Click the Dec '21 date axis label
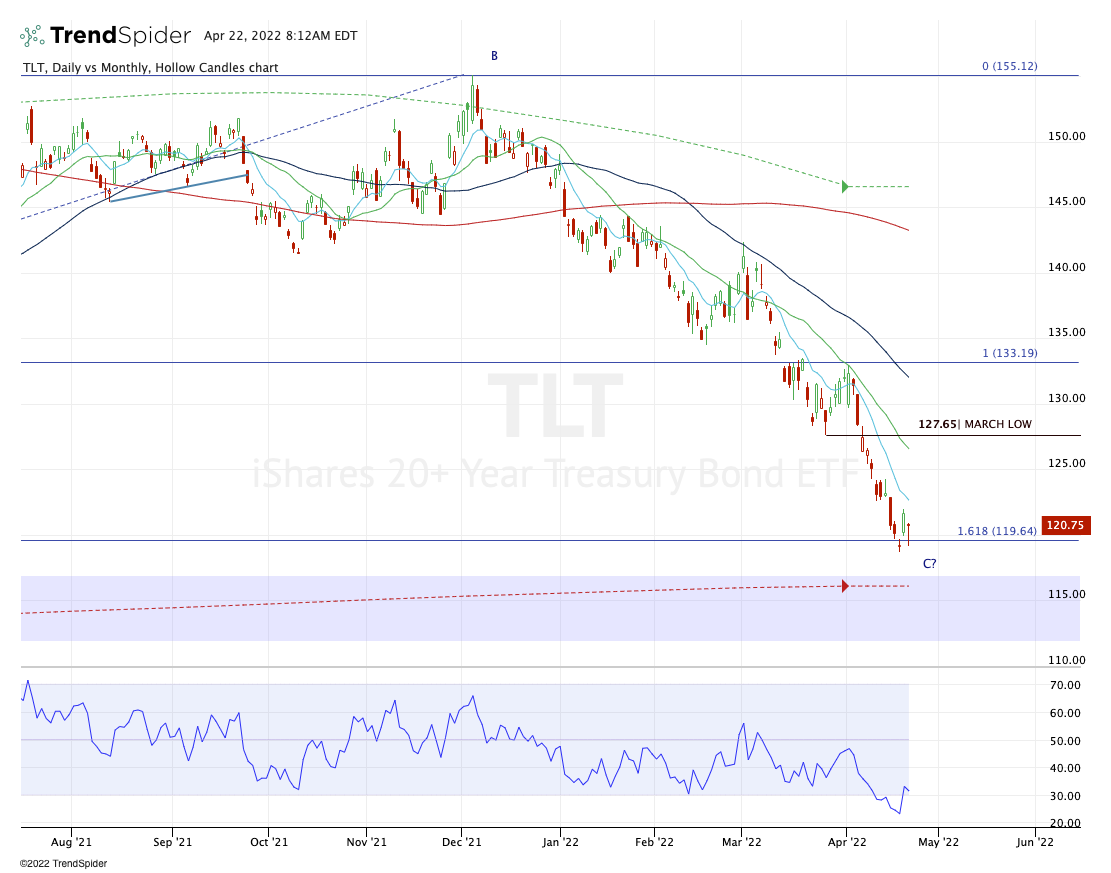The height and width of the screenshot is (873, 1111). coord(461,842)
